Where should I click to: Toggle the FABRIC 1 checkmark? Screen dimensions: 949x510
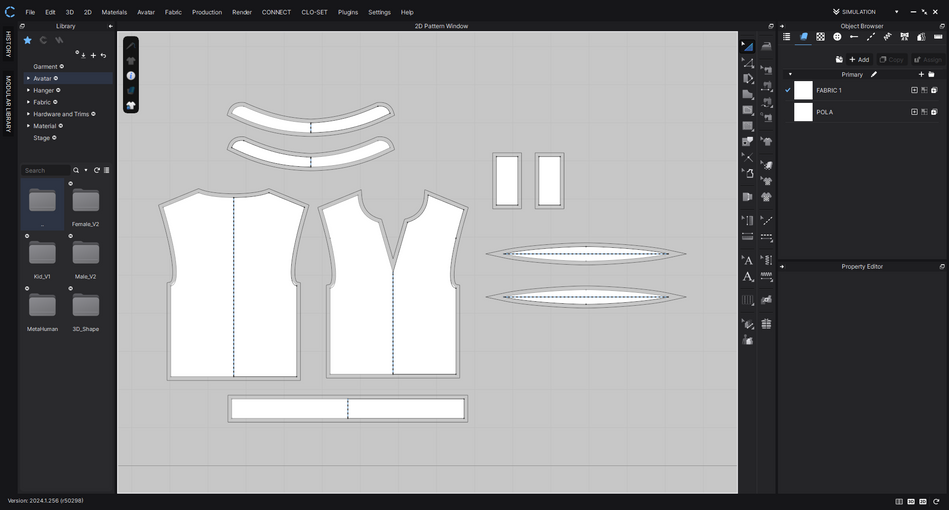[x=788, y=90]
